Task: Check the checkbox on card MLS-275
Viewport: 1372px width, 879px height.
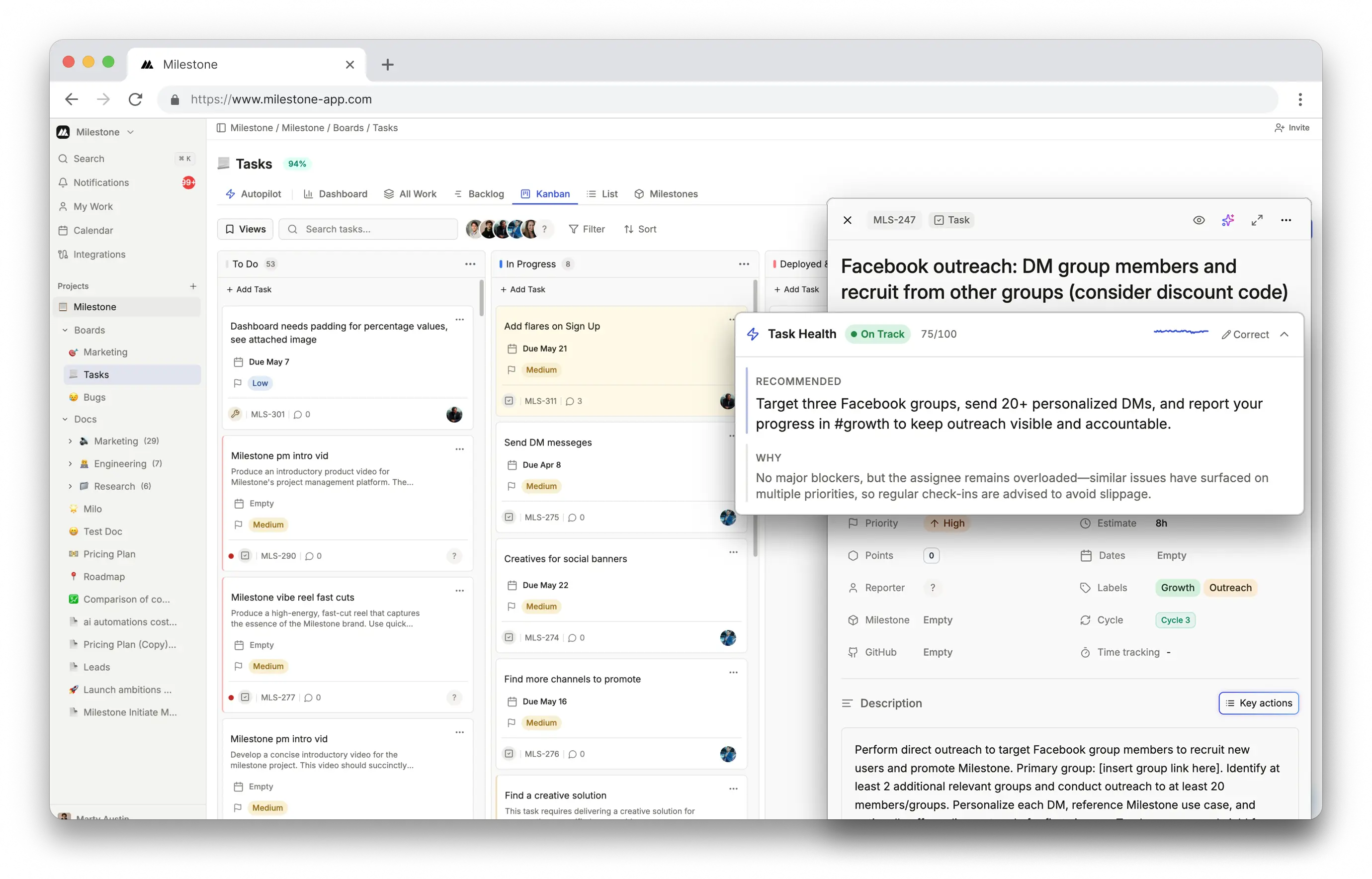Action: [509, 517]
